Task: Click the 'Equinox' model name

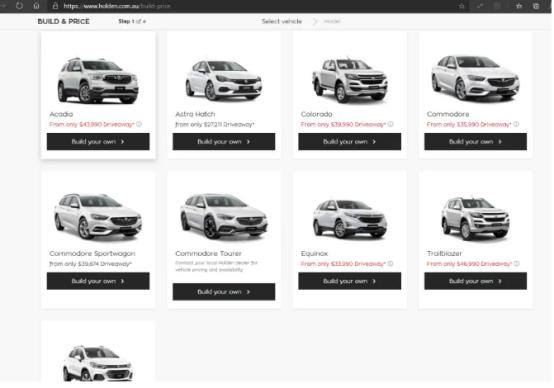Action: [x=314, y=253]
